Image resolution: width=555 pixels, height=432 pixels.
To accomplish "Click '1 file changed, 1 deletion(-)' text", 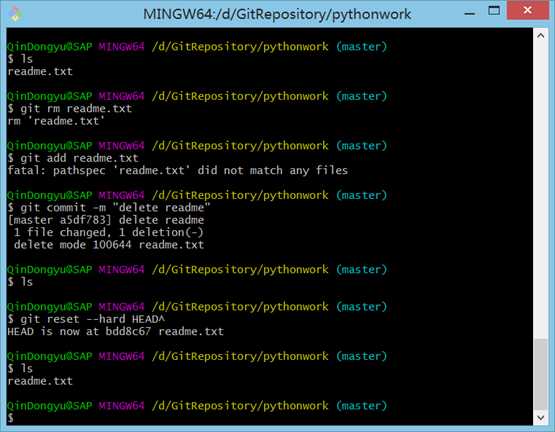I will (x=109, y=232).
